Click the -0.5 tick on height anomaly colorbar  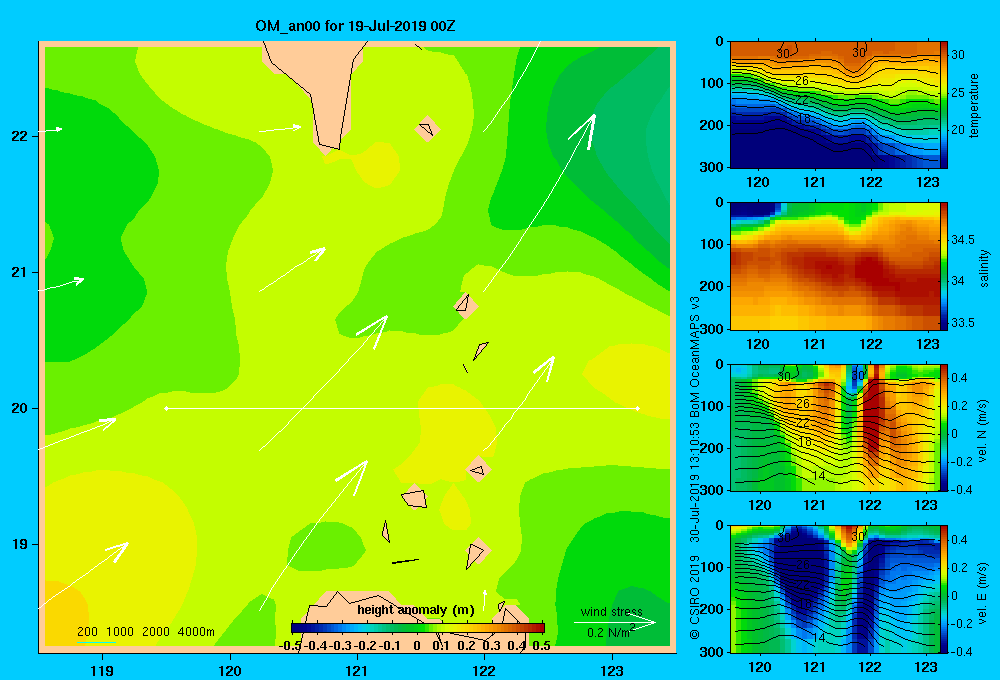(x=290, y=646)
